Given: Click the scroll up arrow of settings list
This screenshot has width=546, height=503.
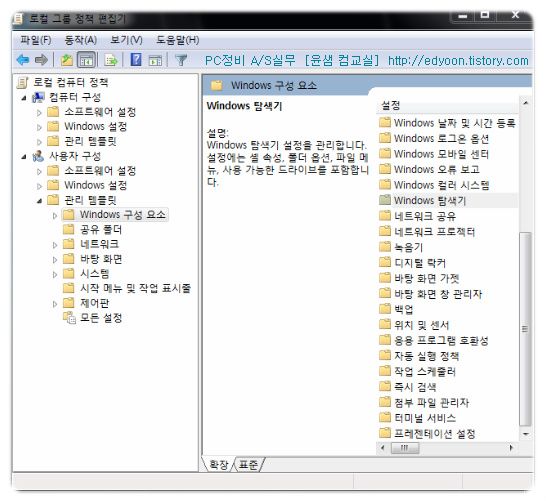Looking at the screenshot, I should (x=525, y=103).
